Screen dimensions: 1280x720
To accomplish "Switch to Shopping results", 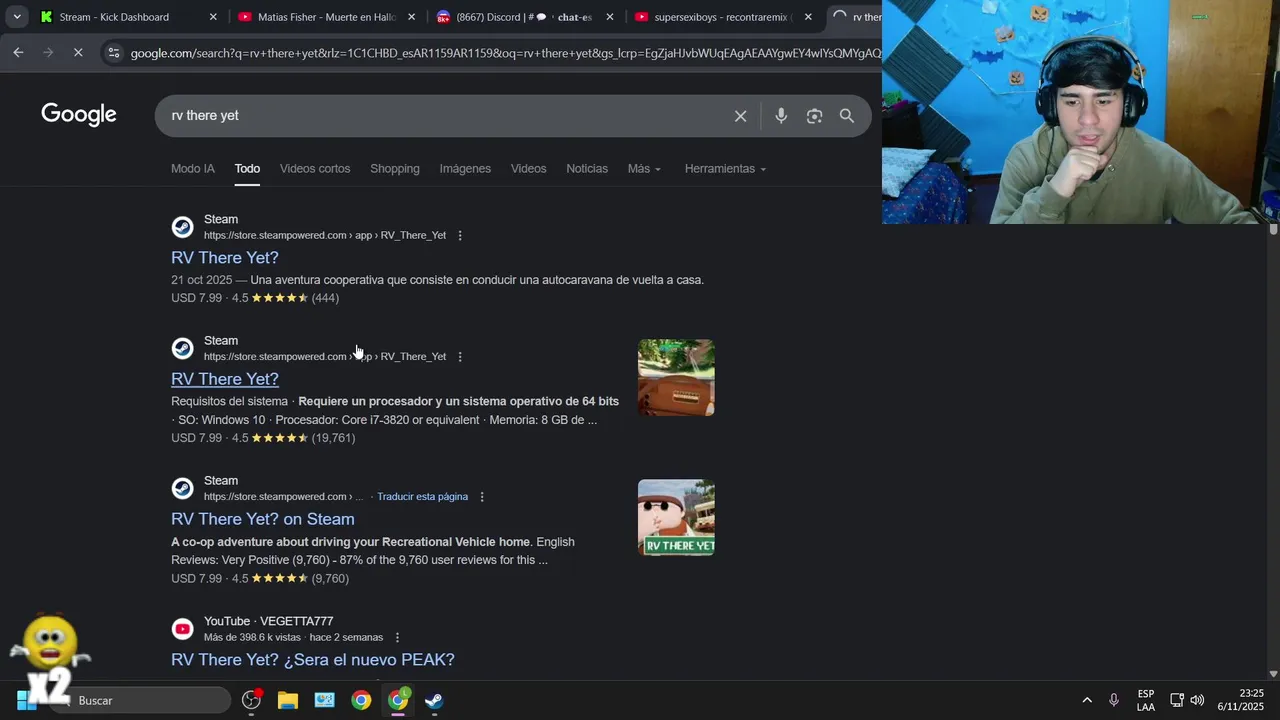I will [395, 169].
